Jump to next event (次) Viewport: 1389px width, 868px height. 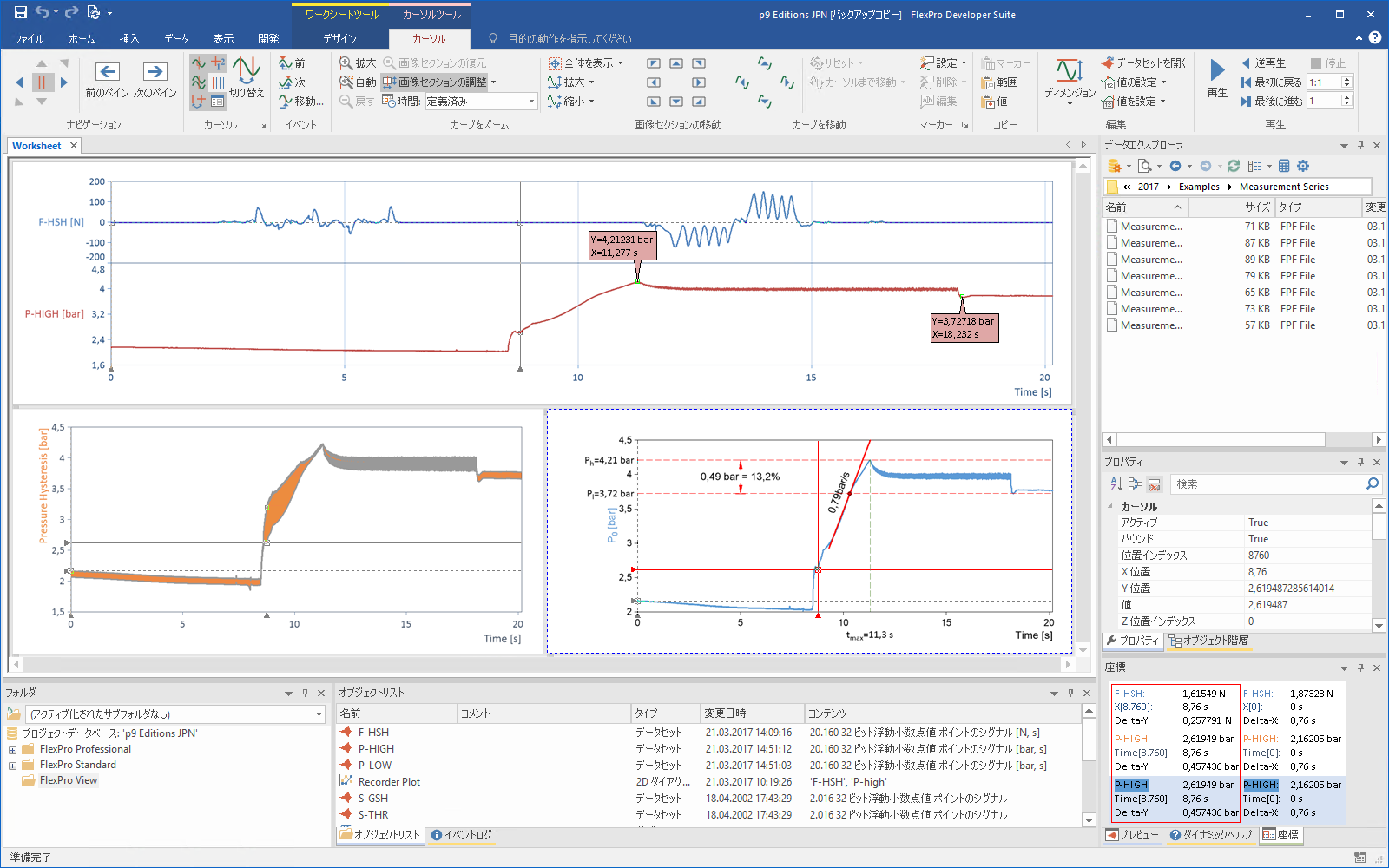click(293, 82)
